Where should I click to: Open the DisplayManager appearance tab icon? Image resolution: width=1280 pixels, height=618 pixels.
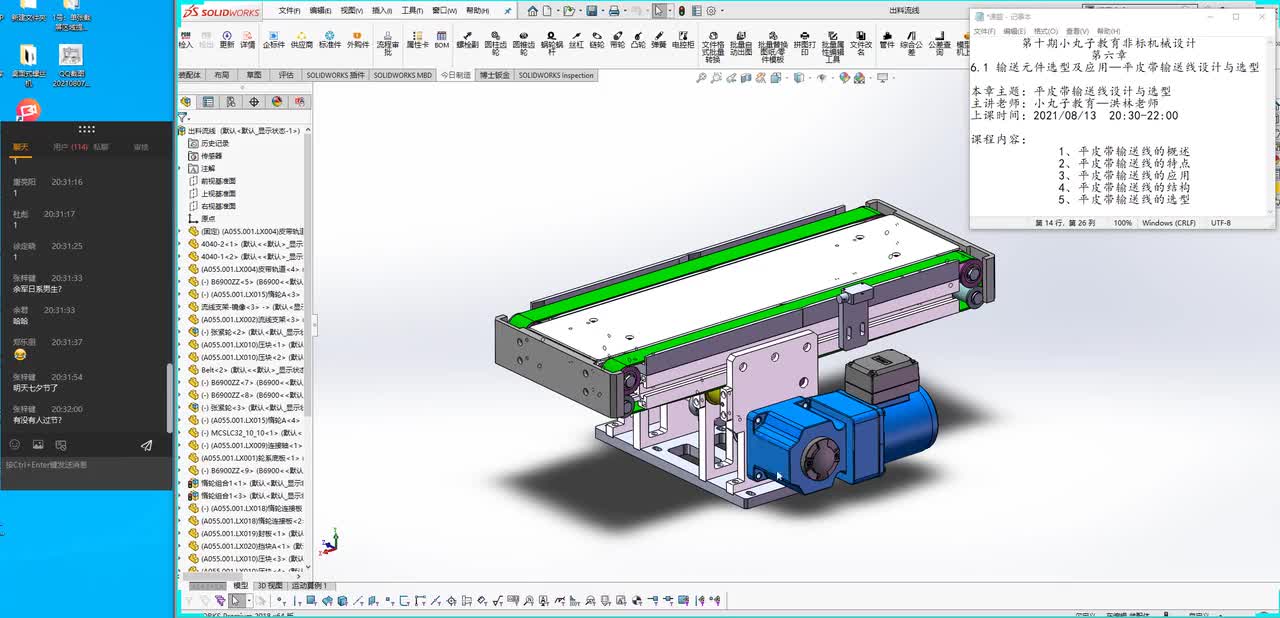pyautogui.click(x=277, y=102)
